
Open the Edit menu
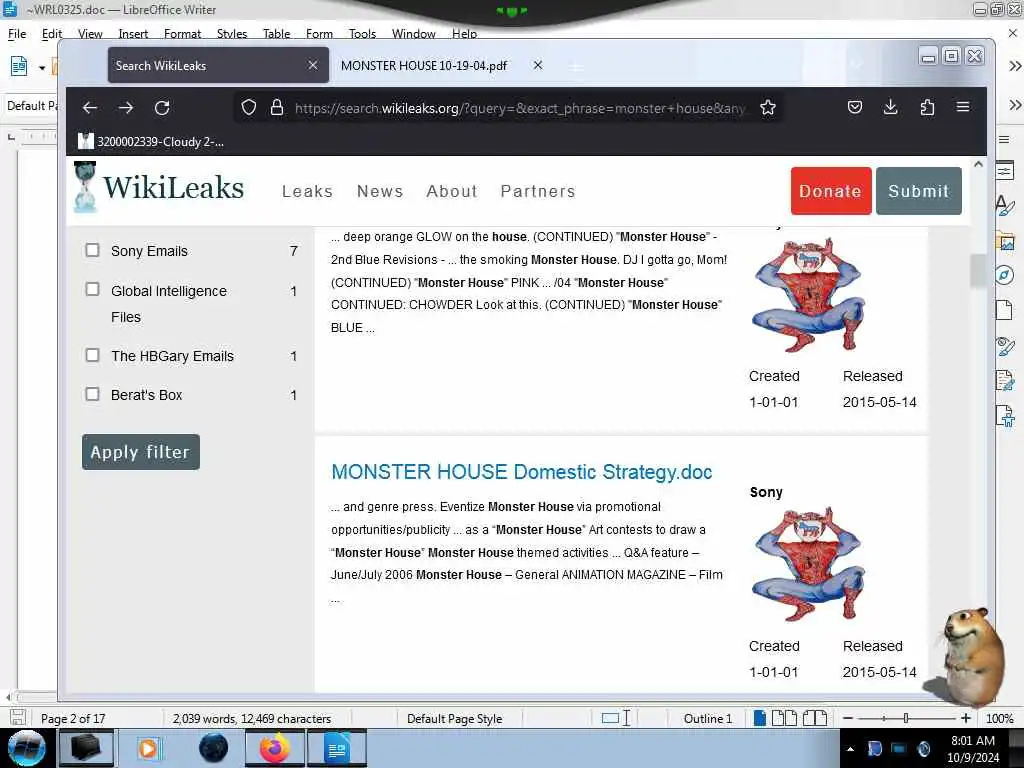coord(52,33)
